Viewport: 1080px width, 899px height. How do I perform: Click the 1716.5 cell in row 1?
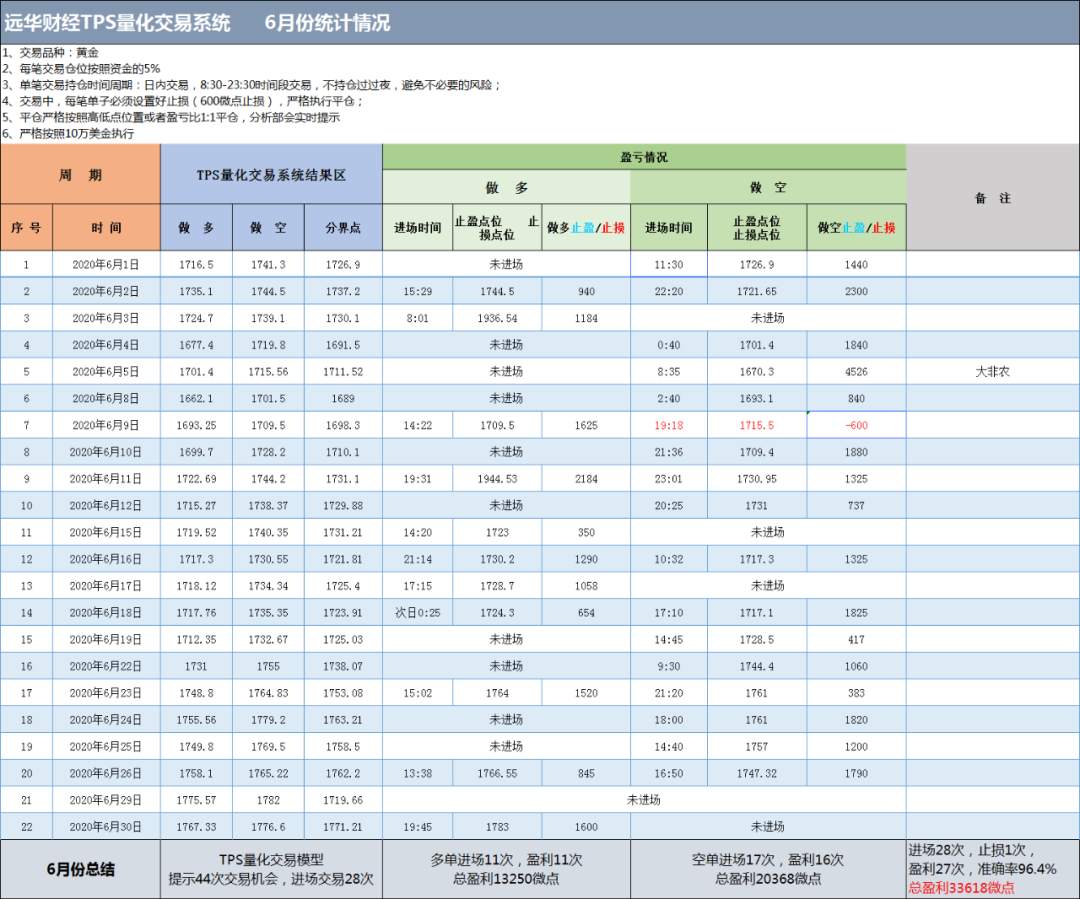(x=196, y=265)
